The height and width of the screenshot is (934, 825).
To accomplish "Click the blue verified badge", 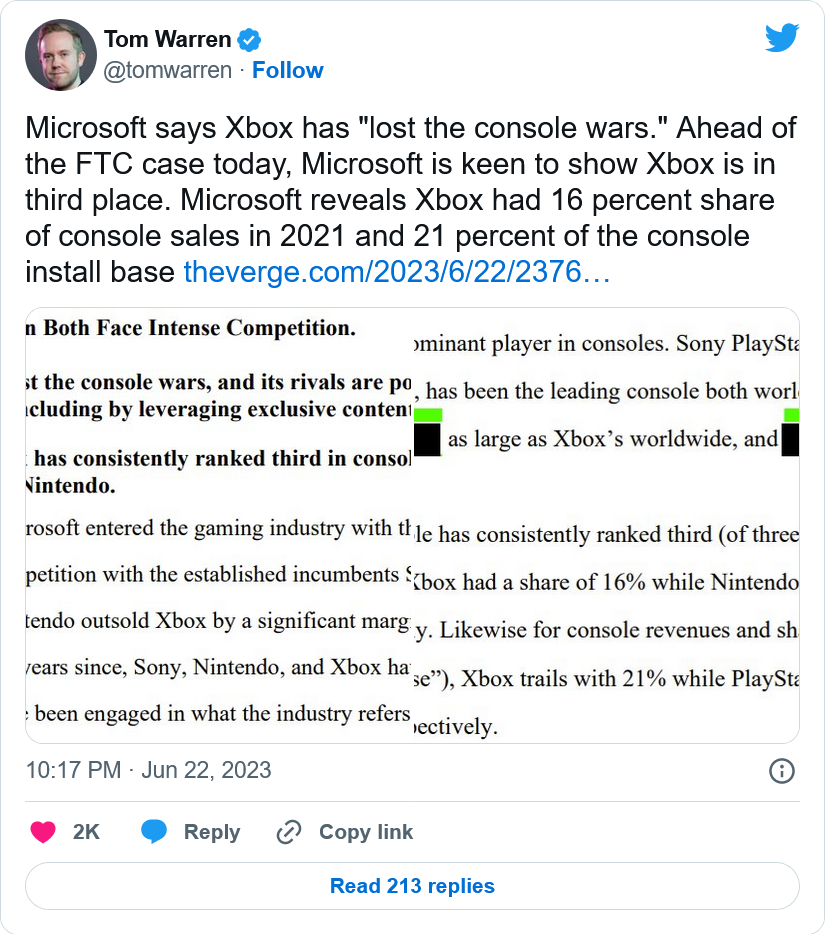I will pos(250,40).
